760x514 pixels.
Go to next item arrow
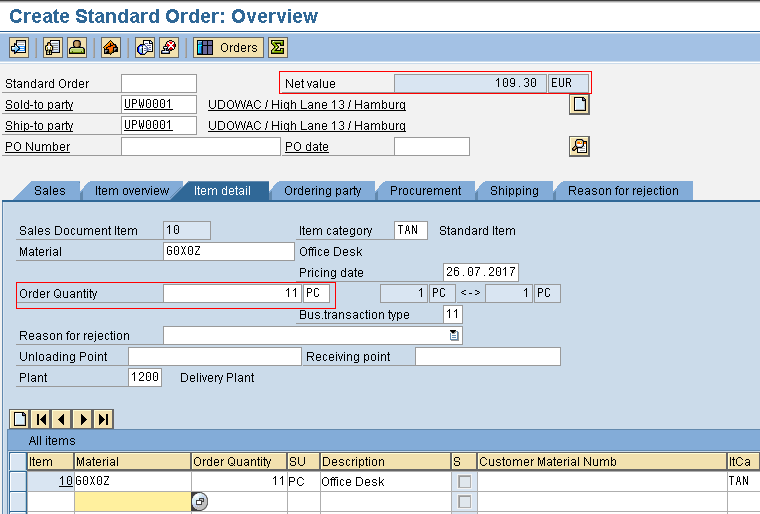tap(83, 419)
